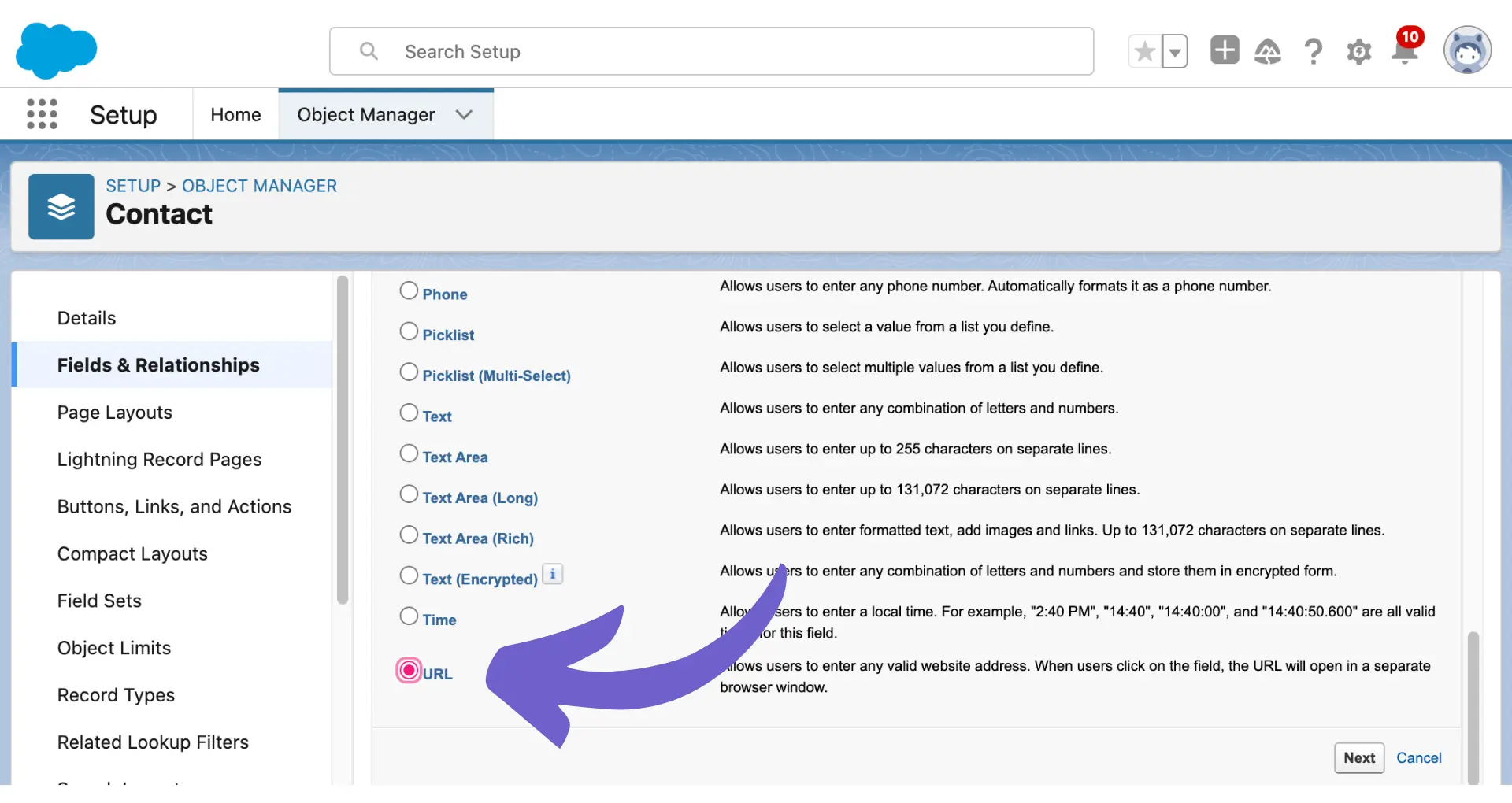This screenshot has width=1512, height=803.
Task: Open Fields & Relationships in sidebar
Action: [x=158, y=365]
